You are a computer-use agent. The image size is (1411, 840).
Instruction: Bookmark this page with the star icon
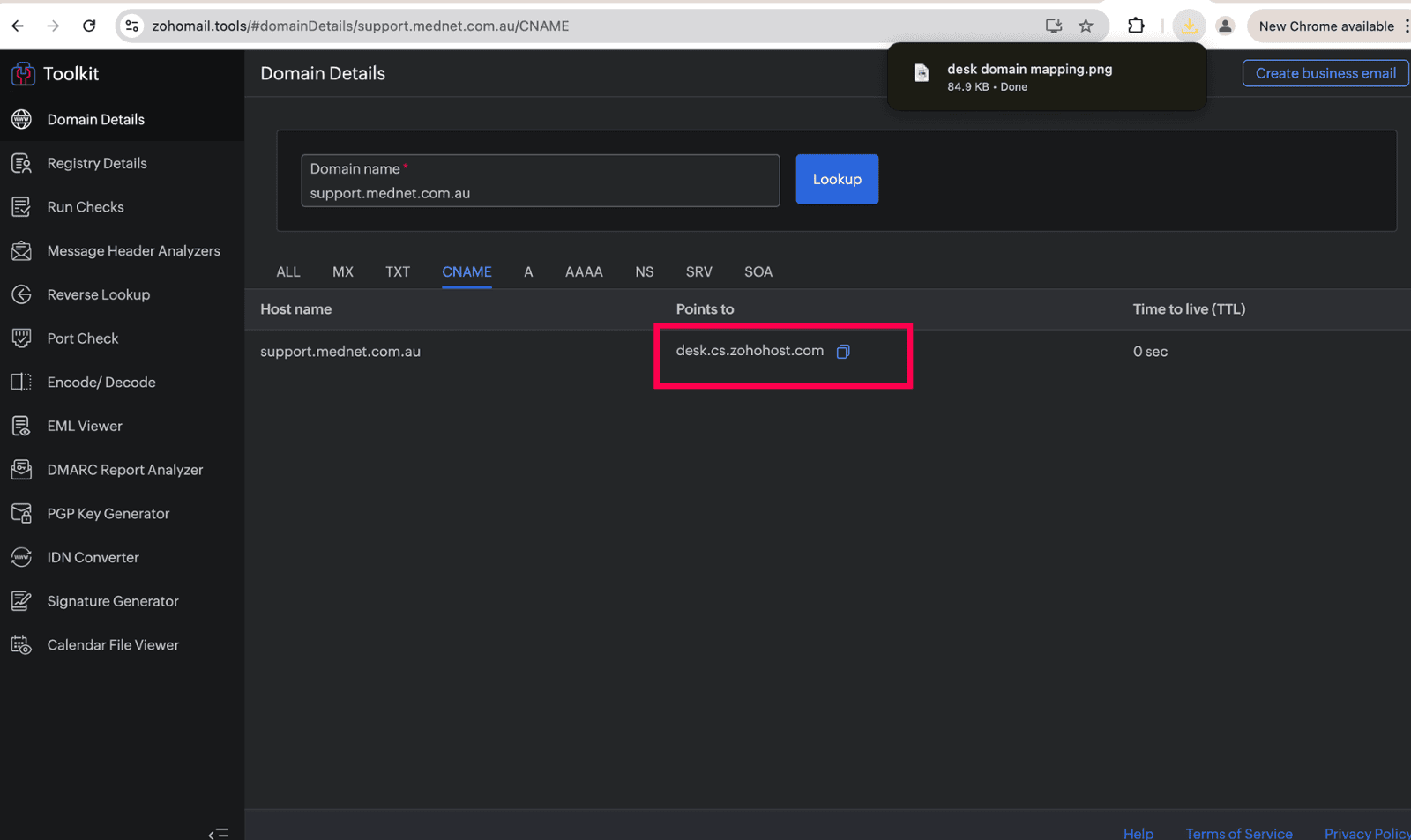(x=1086, y=26)
